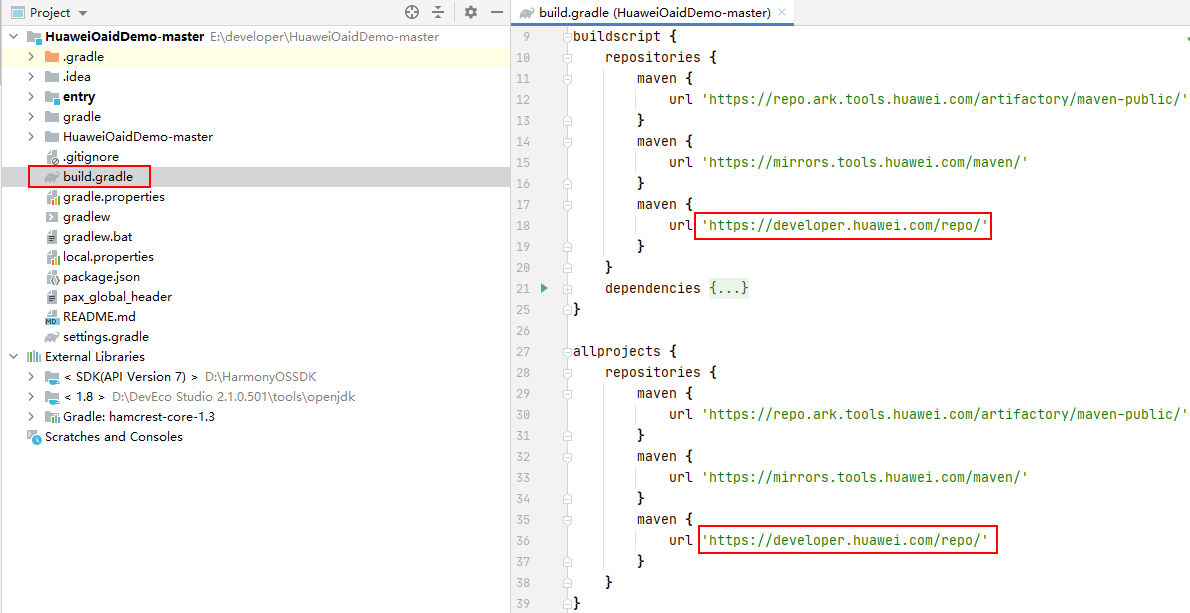
Task: Click the README.md markdown file icon
Action: click(52, 317)
